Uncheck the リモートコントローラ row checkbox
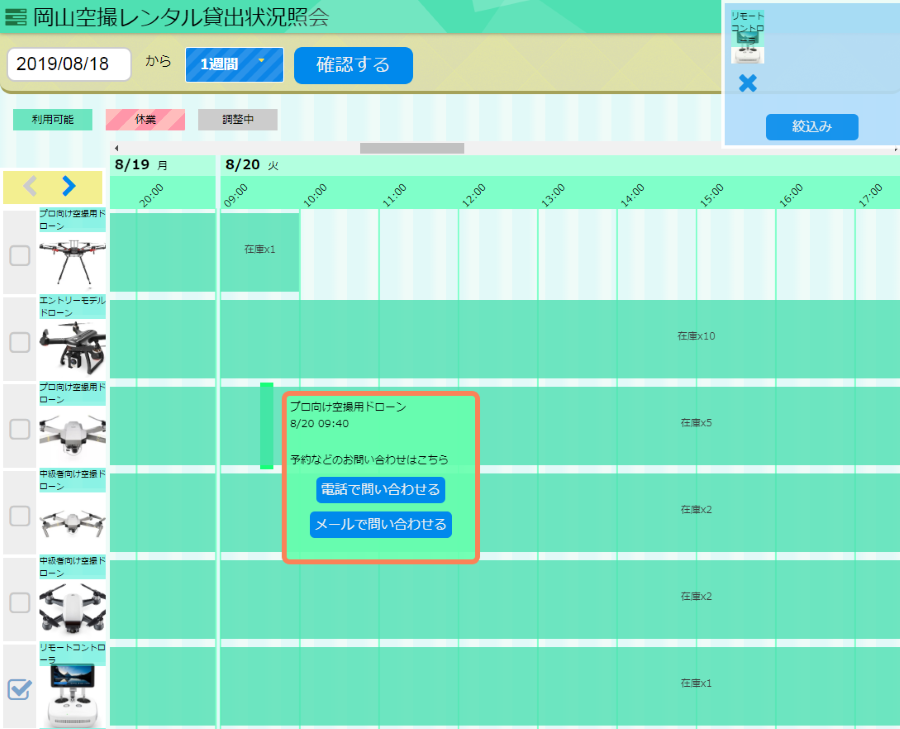The height and width of the screenshot is (729, 900). tap(20, 689)
